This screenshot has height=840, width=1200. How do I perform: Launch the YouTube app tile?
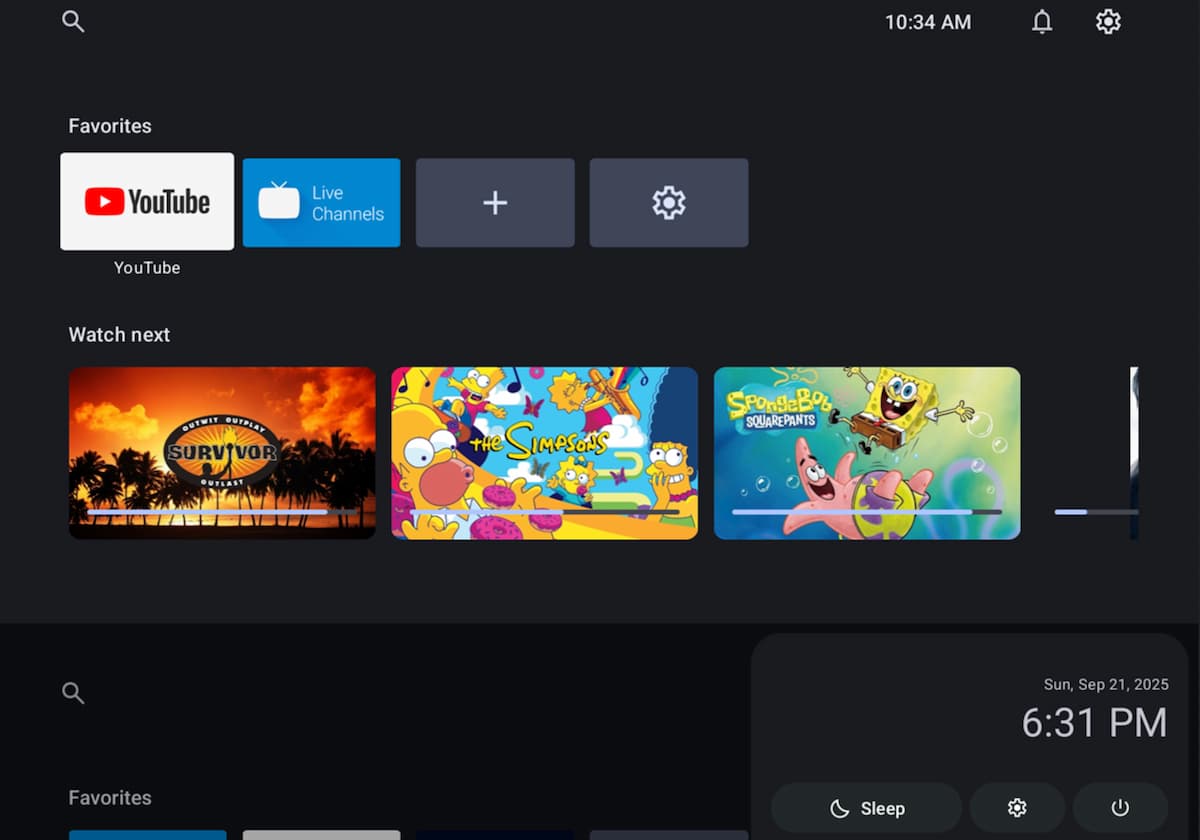[x=147, y=201]
